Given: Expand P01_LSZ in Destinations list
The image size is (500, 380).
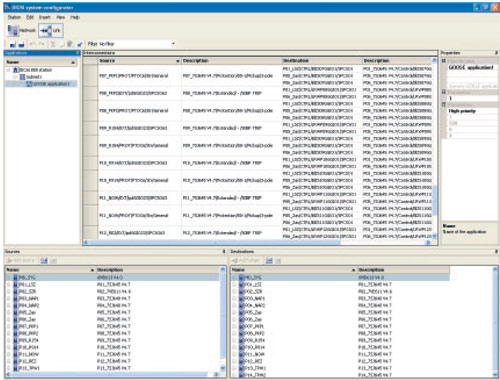Looking at the screenshot, I should point(234,284).
